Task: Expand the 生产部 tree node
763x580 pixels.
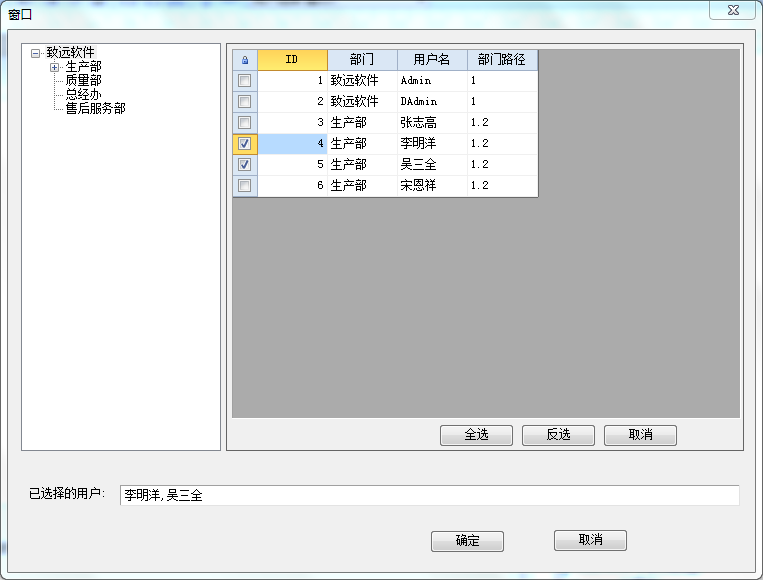Action: (x=55, y=67)
